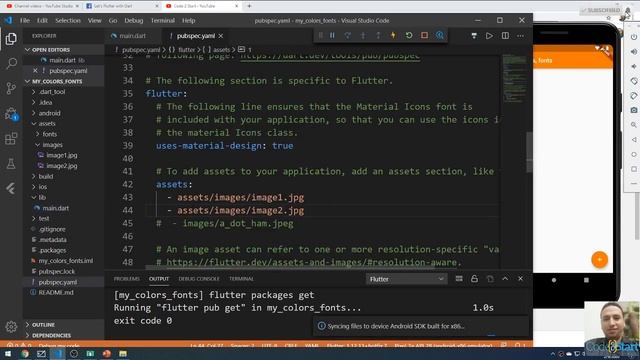Stop debugging with the red square
This screenshot has width=640, height=360.
(424, 36)
